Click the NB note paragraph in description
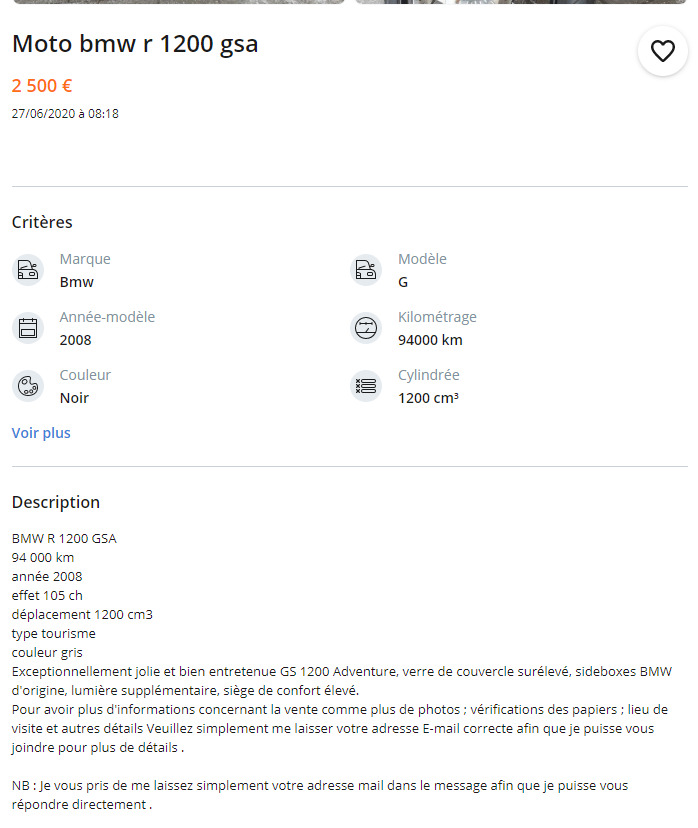 320,794
